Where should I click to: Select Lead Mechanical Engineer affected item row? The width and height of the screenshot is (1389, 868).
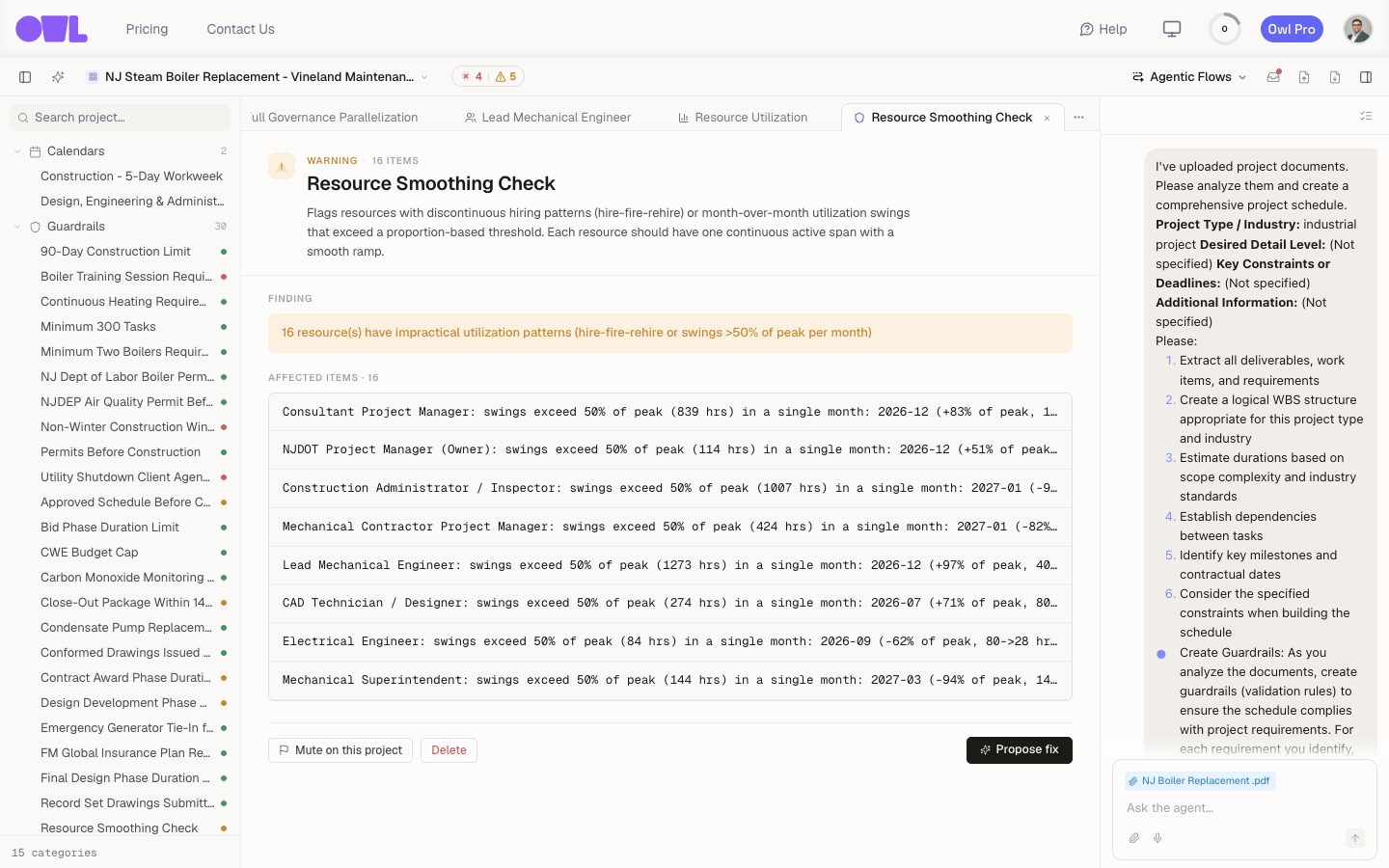[670, 565]
